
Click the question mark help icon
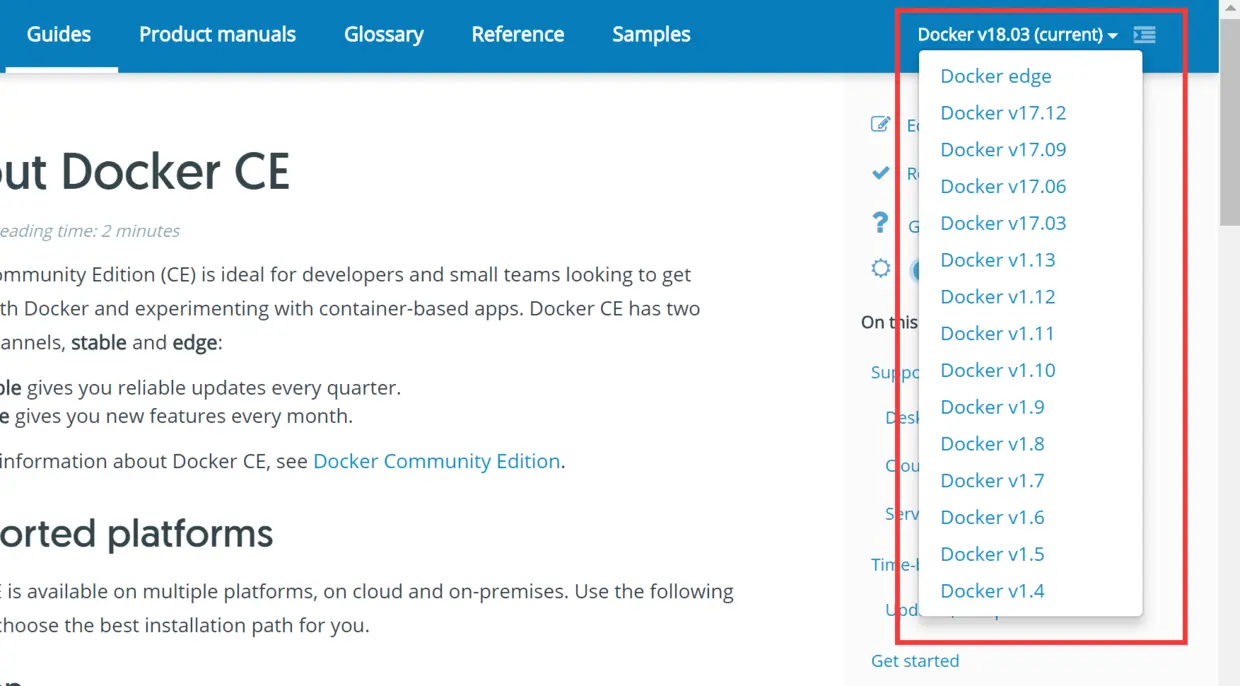tap(880, 222)
